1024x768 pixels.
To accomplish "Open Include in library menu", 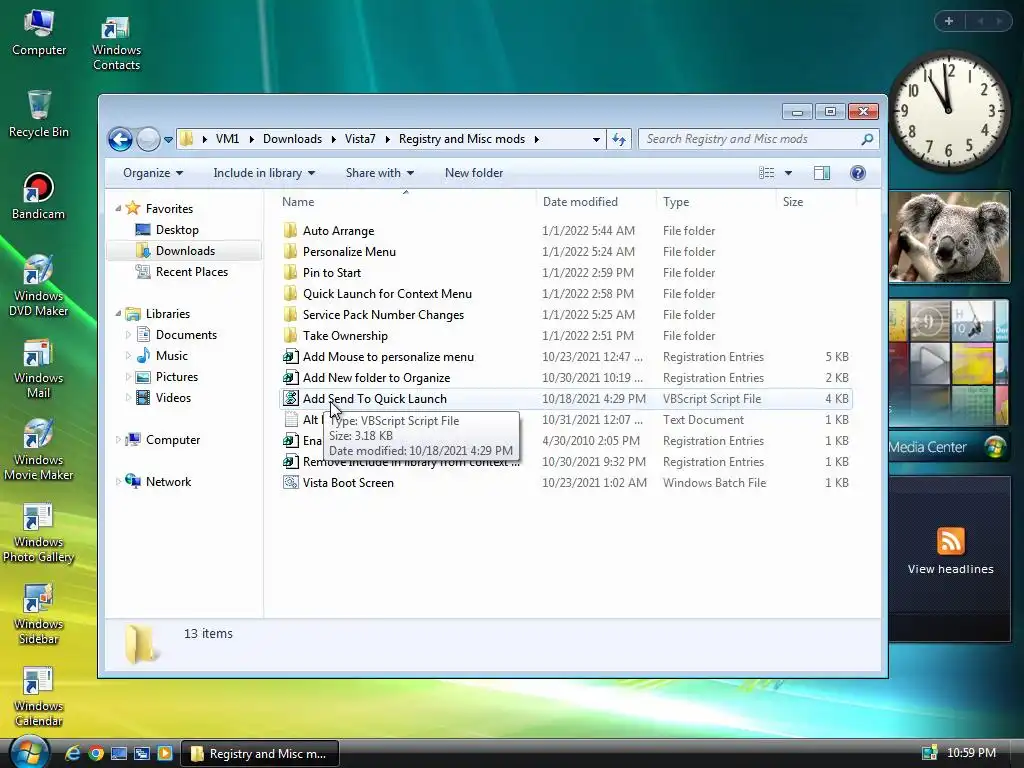I will [264, 173].
